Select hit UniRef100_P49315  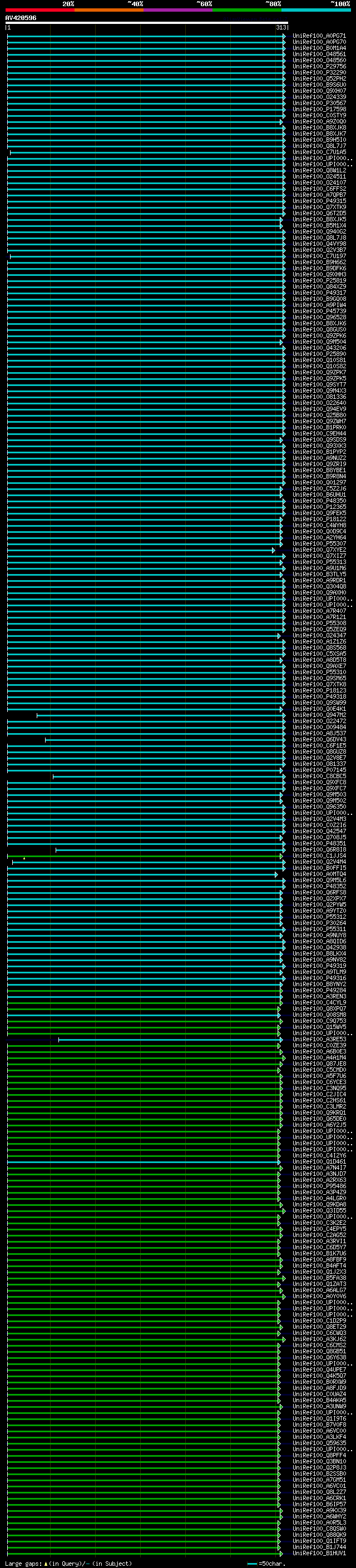319,201
